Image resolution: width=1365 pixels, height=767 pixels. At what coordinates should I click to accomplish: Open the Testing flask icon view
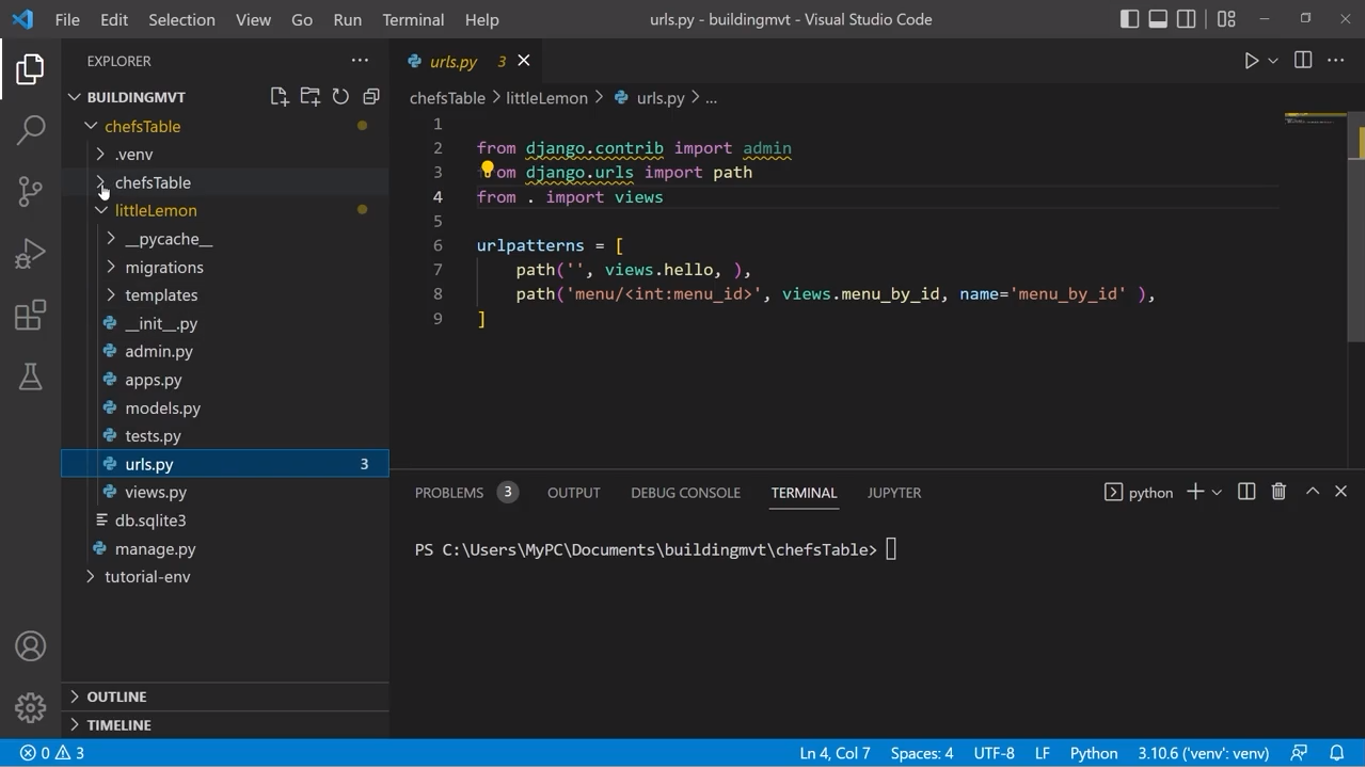tap(30, 377)
